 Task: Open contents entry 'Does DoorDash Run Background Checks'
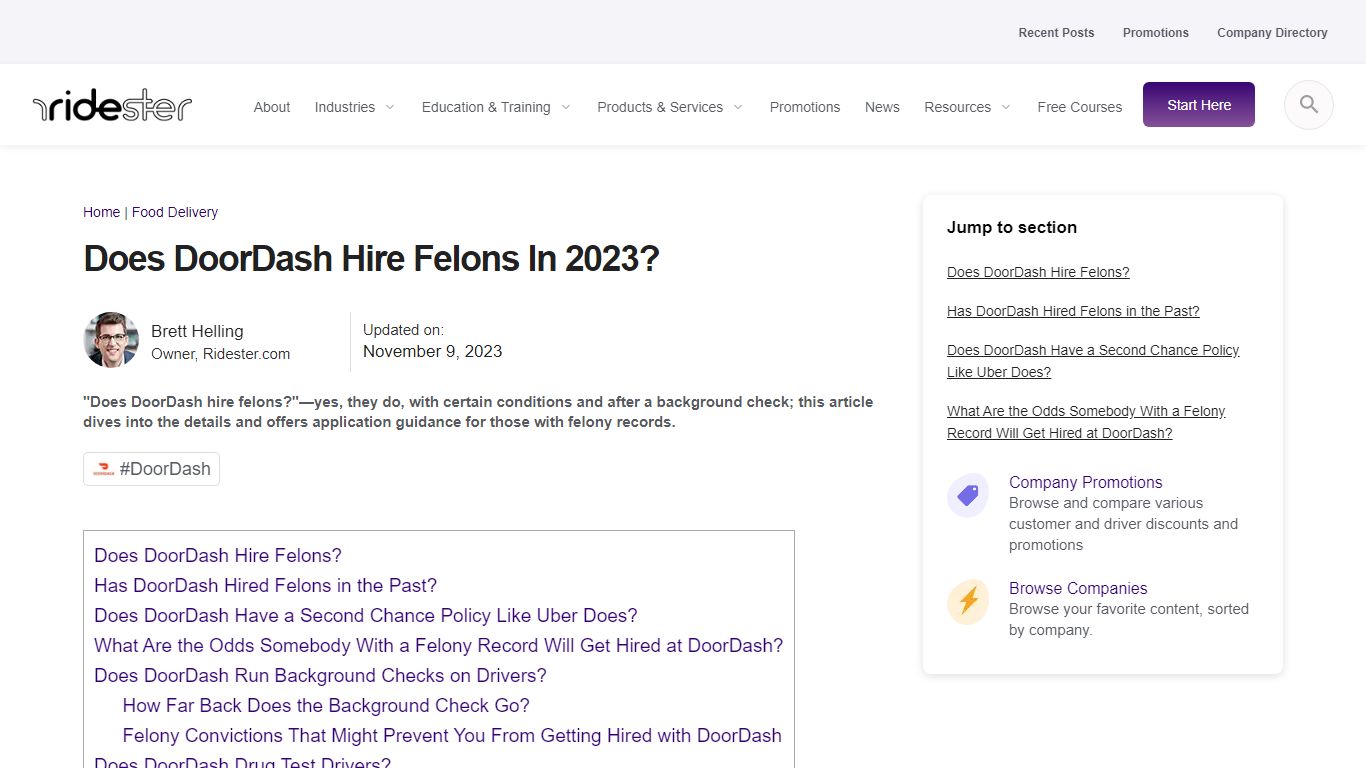click(320, 675)
